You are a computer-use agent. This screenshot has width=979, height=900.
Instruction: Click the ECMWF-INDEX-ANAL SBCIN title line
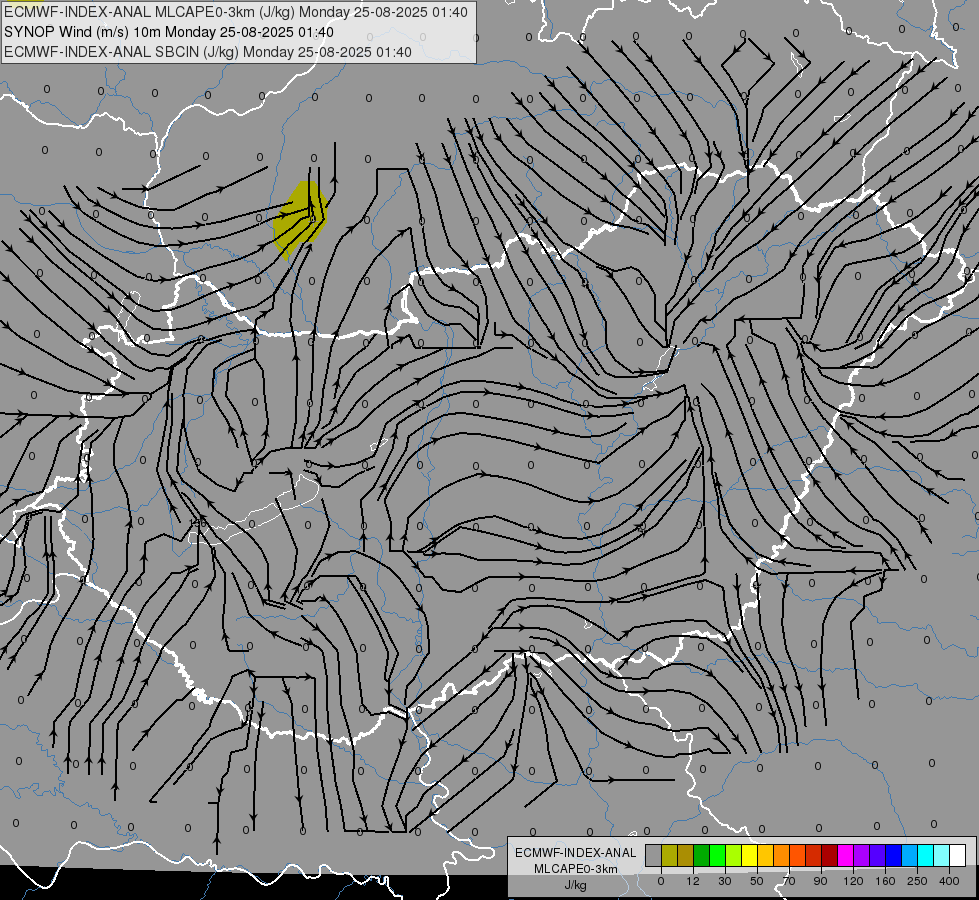[x=208, y=52]
